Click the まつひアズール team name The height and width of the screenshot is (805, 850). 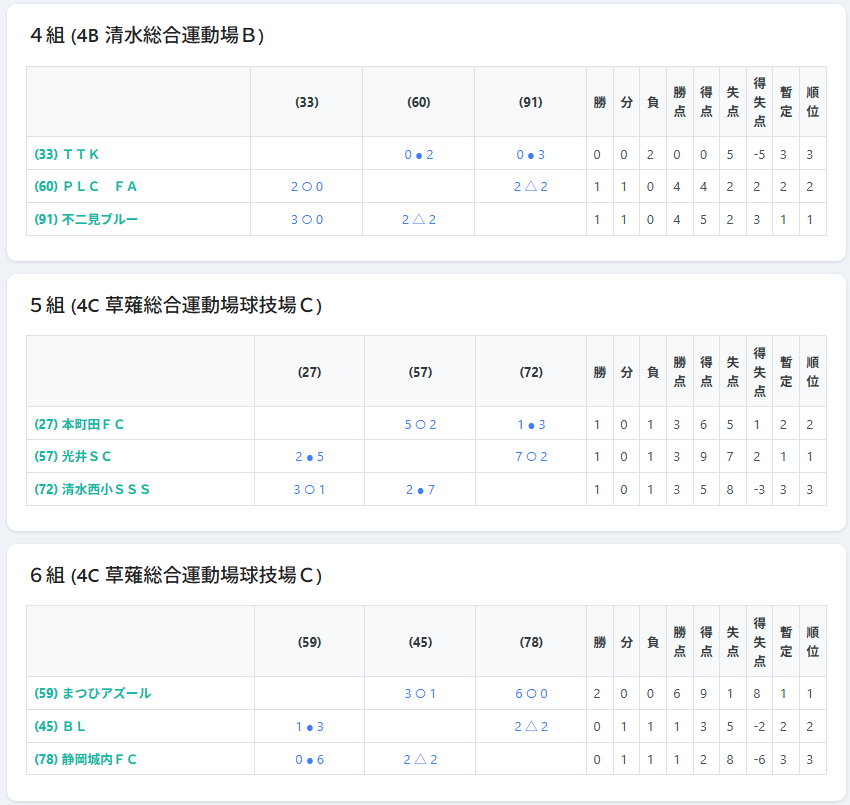(x=93, y=693)
